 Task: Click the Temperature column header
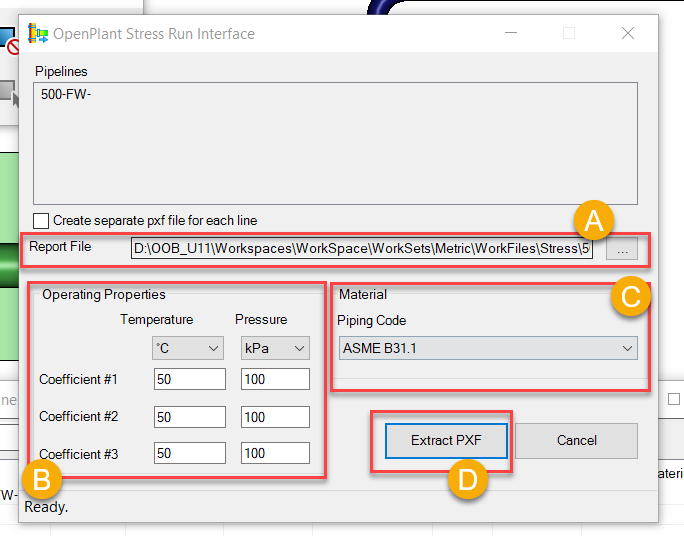[x=157, y=320]
